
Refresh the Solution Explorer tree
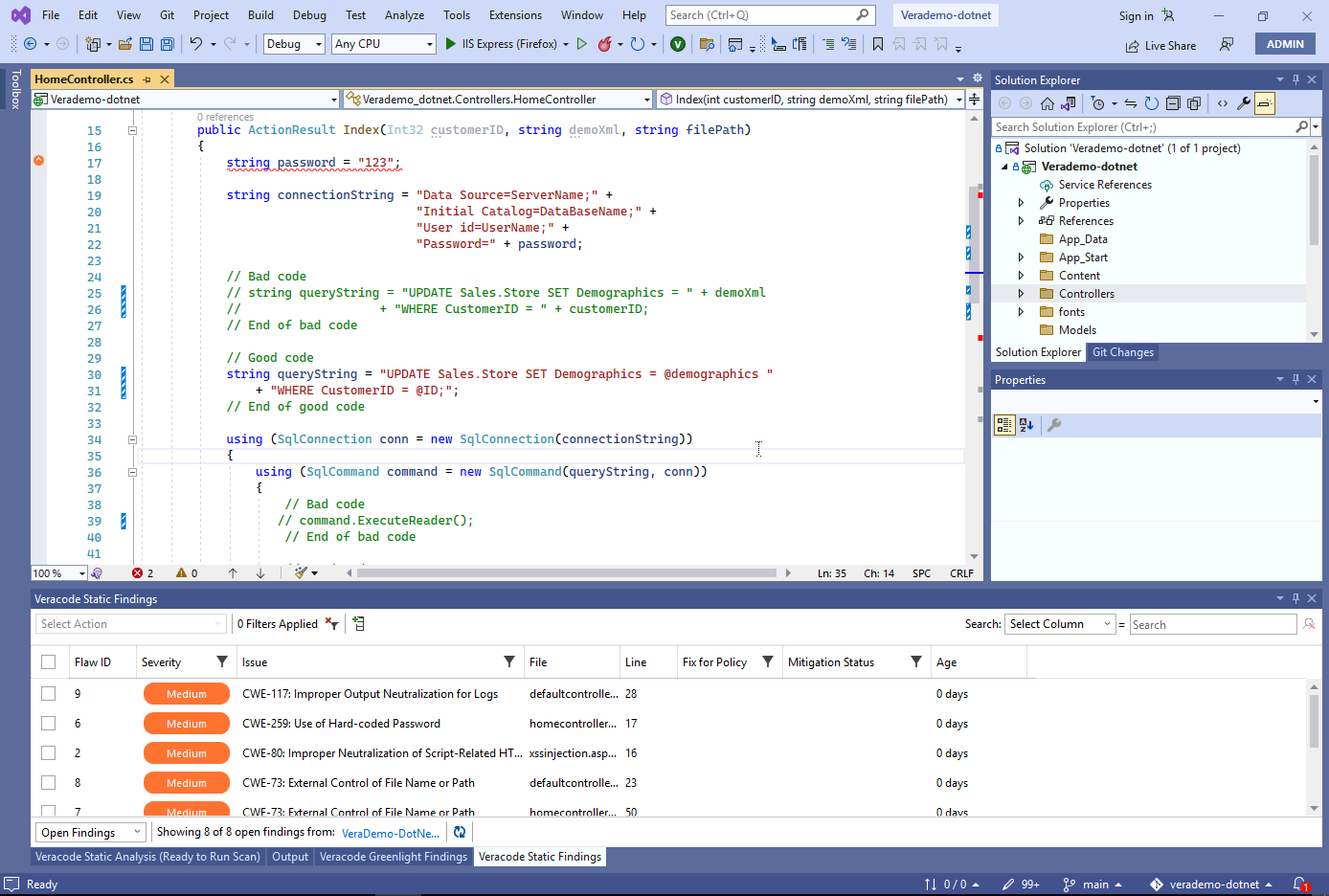click(1152, 103)
